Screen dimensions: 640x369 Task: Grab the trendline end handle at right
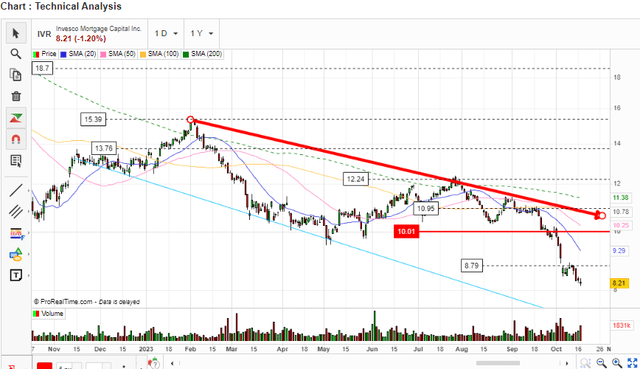(x=602, y=215)
